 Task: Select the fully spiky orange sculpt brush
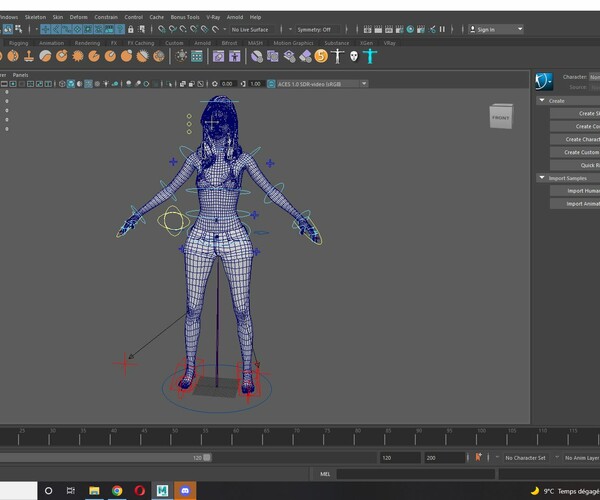(x=78, y=56)
